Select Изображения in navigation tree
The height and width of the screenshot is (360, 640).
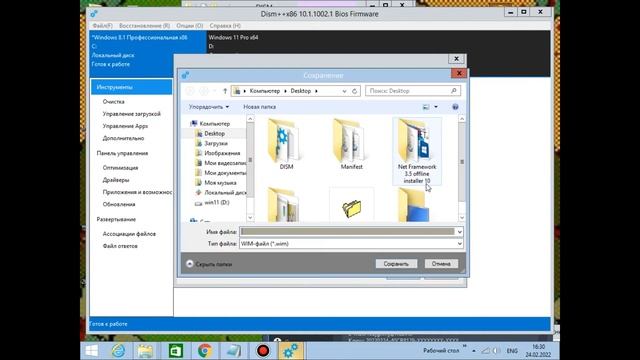(x=222, y=153)
